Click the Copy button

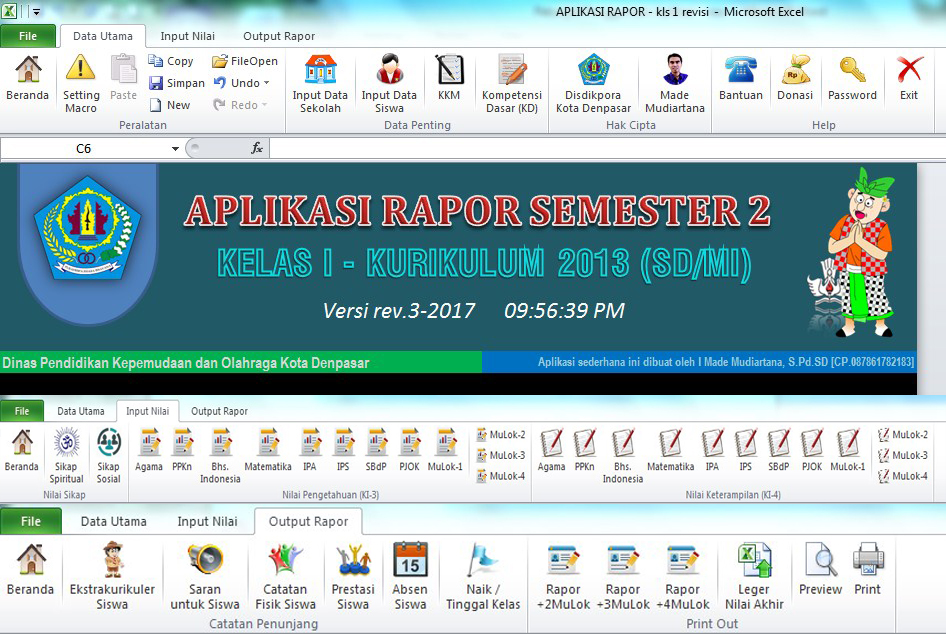(172, 61)
